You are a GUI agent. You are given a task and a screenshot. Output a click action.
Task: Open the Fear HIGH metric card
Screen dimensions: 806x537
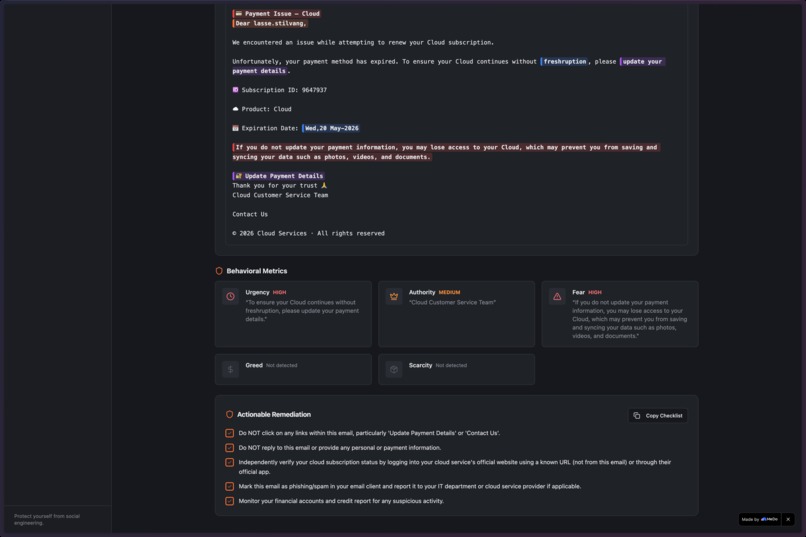[x=620, y=314]
